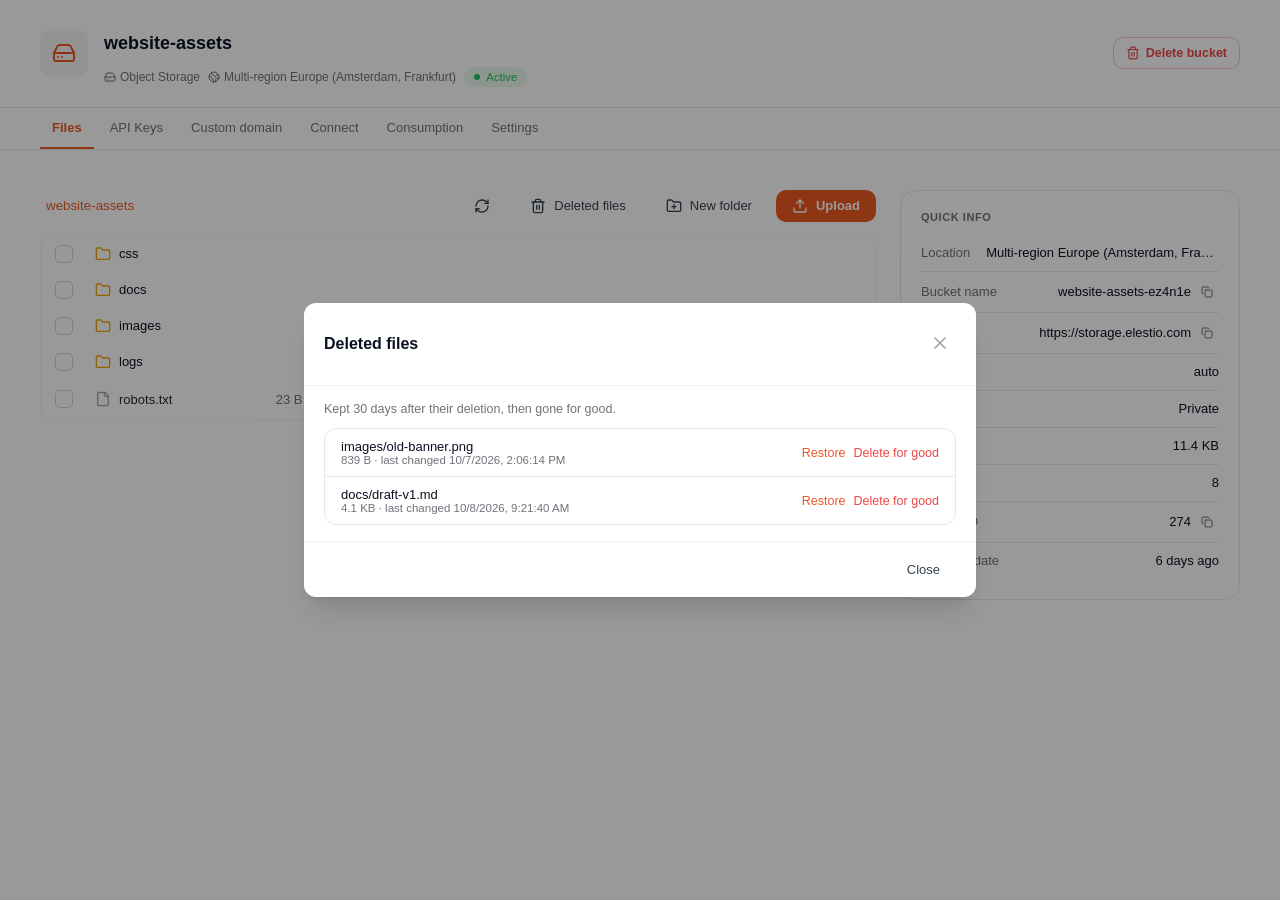Restore docs/draft-v1.md

[823, 501]
